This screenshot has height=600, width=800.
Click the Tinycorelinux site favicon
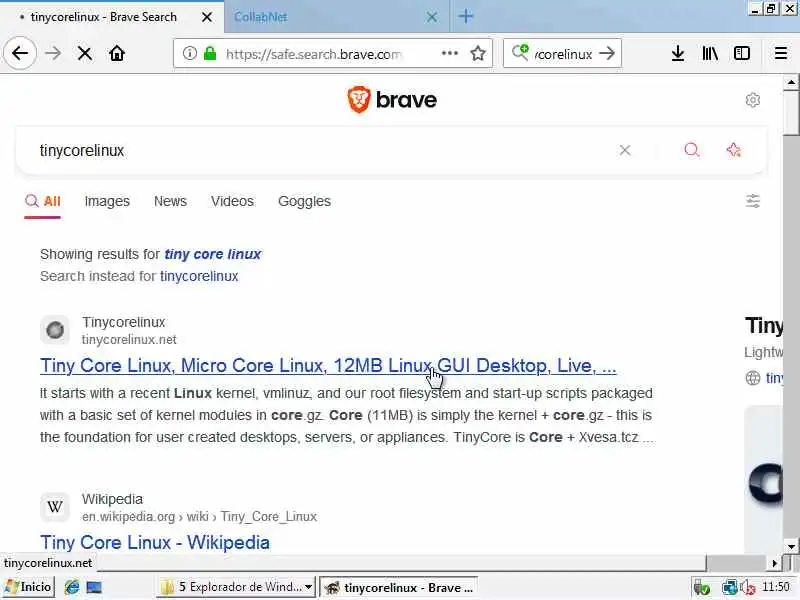55,330
